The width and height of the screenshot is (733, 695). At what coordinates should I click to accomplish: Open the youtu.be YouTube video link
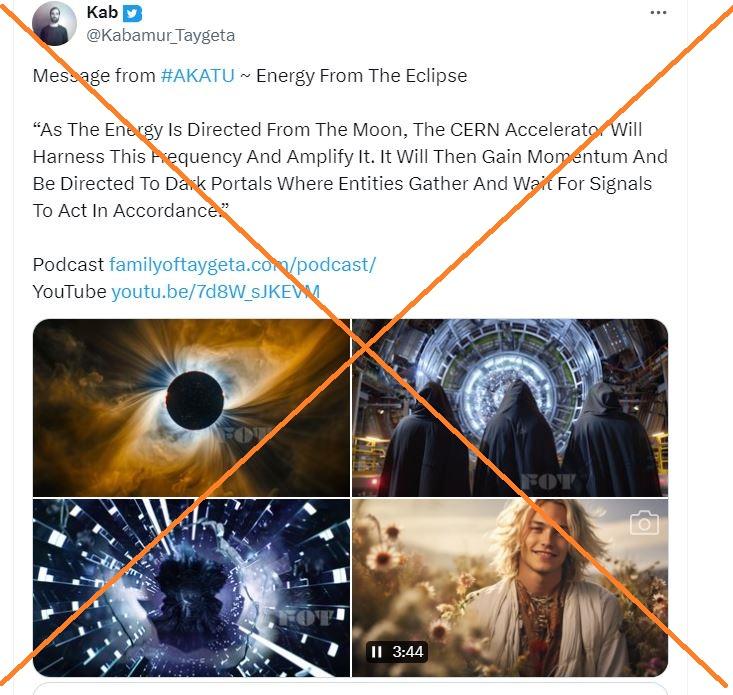(x=216, y=292)
